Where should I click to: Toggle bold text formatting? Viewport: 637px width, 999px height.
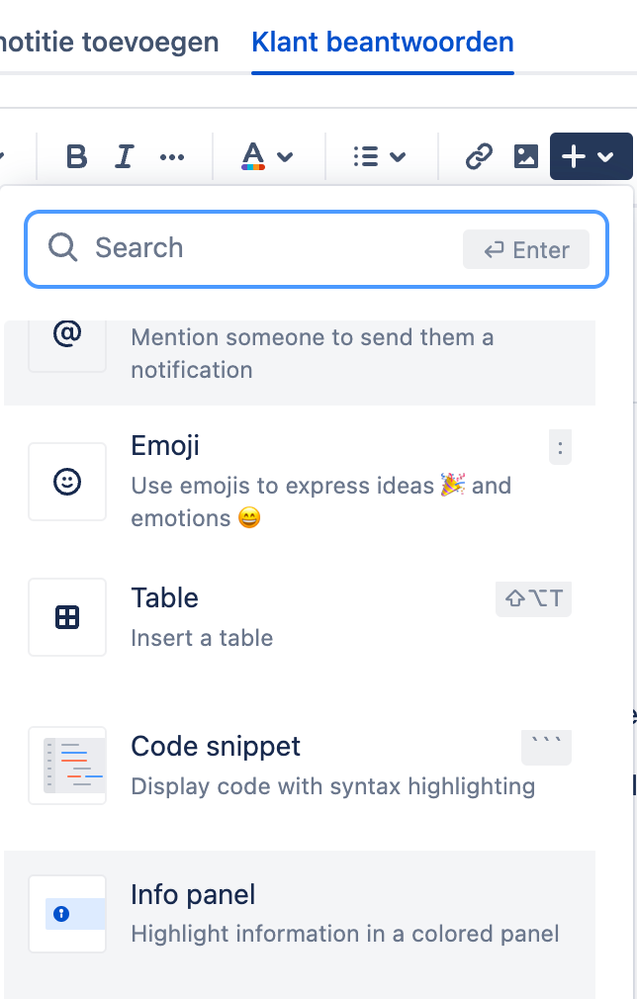76,157
